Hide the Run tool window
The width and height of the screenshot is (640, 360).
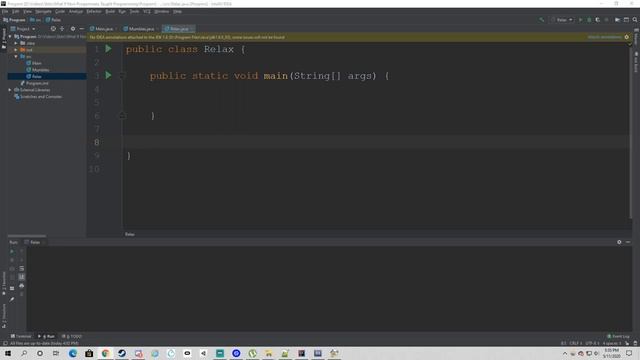tap(628, 242)
